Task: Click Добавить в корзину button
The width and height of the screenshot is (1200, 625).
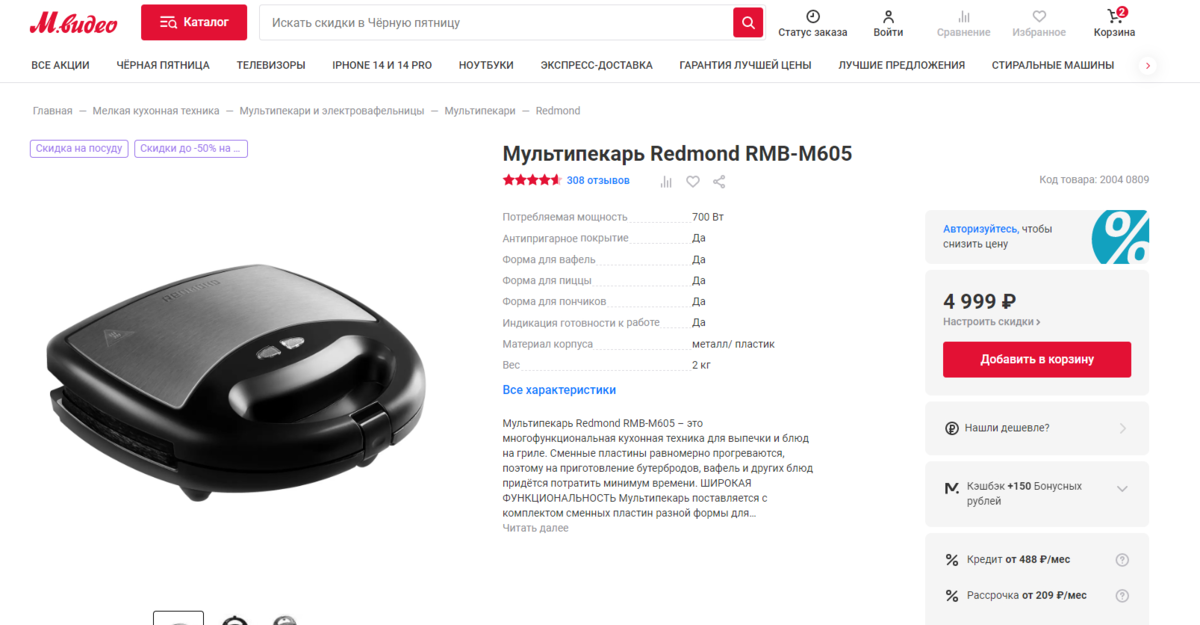Action: coord(1037,359)
